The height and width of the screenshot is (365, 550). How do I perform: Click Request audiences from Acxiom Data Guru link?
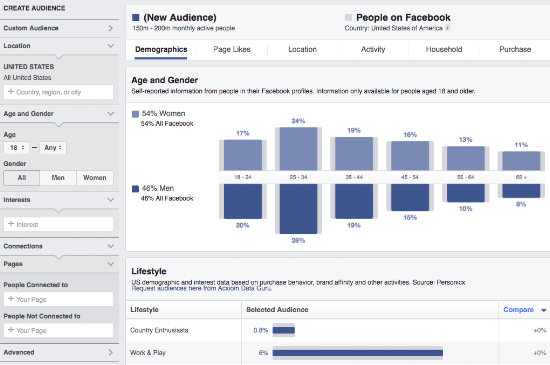click(202, 288)
